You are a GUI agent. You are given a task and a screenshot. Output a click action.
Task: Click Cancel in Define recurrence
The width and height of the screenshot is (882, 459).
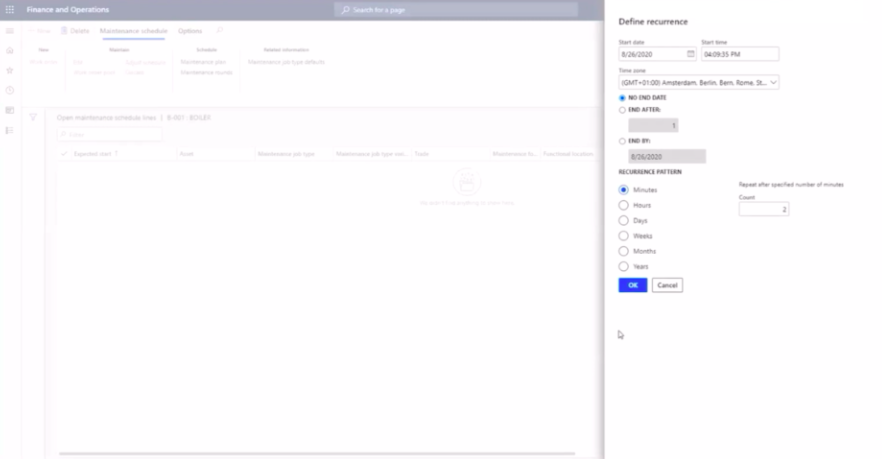667,285
